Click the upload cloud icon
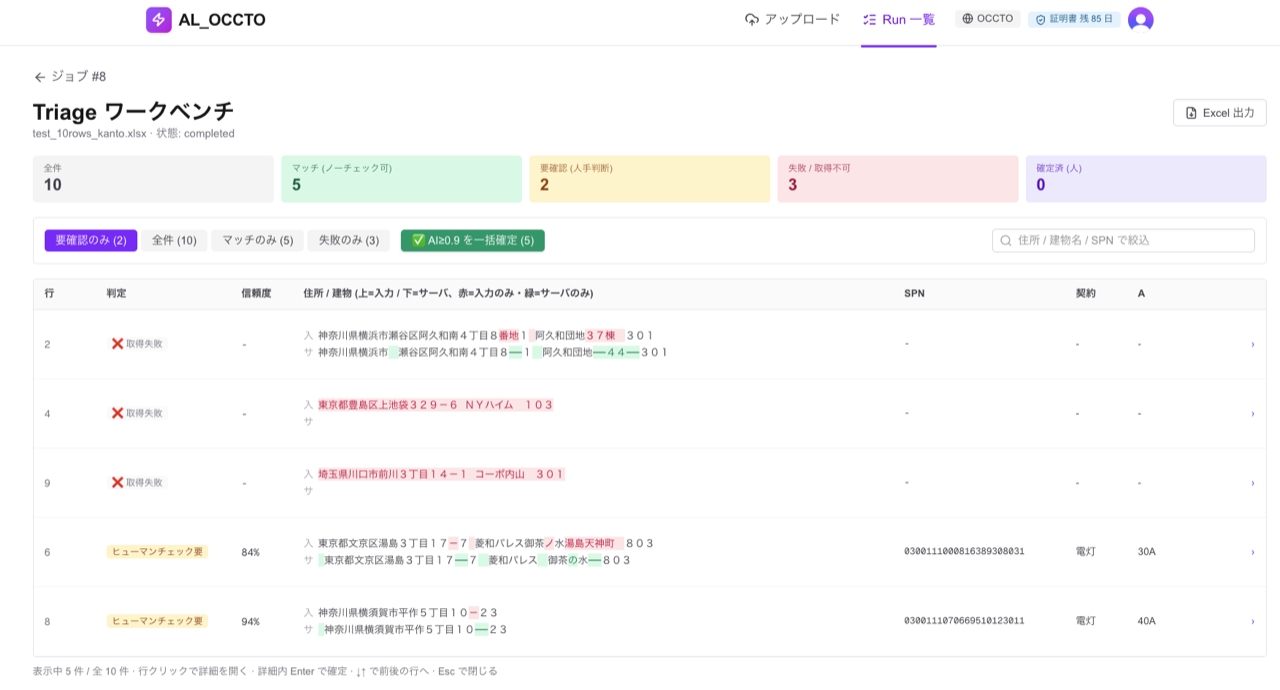 (x=752, y=19)
